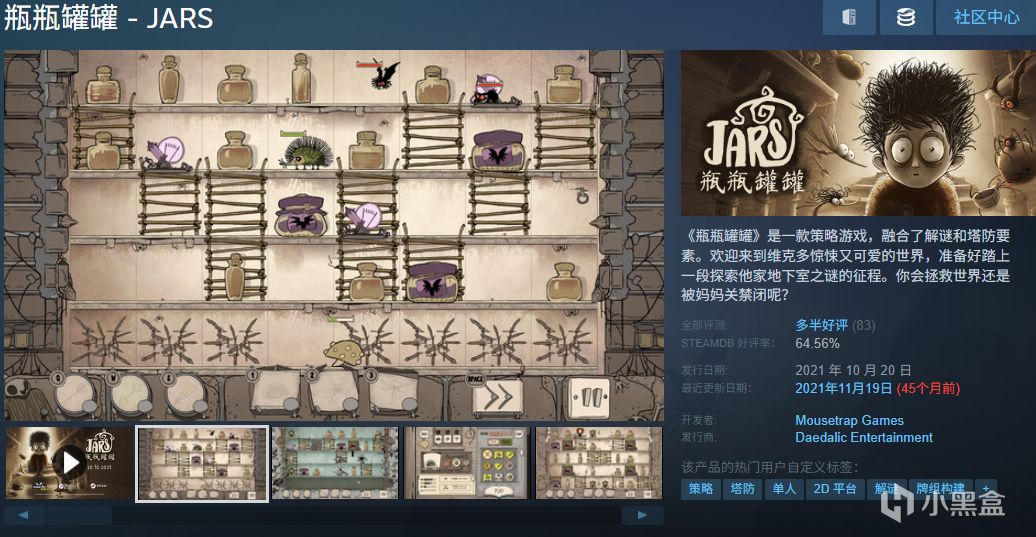Click the pause button in game screenshot
Screen dimensions: 1036x537
tap(590, 398)
